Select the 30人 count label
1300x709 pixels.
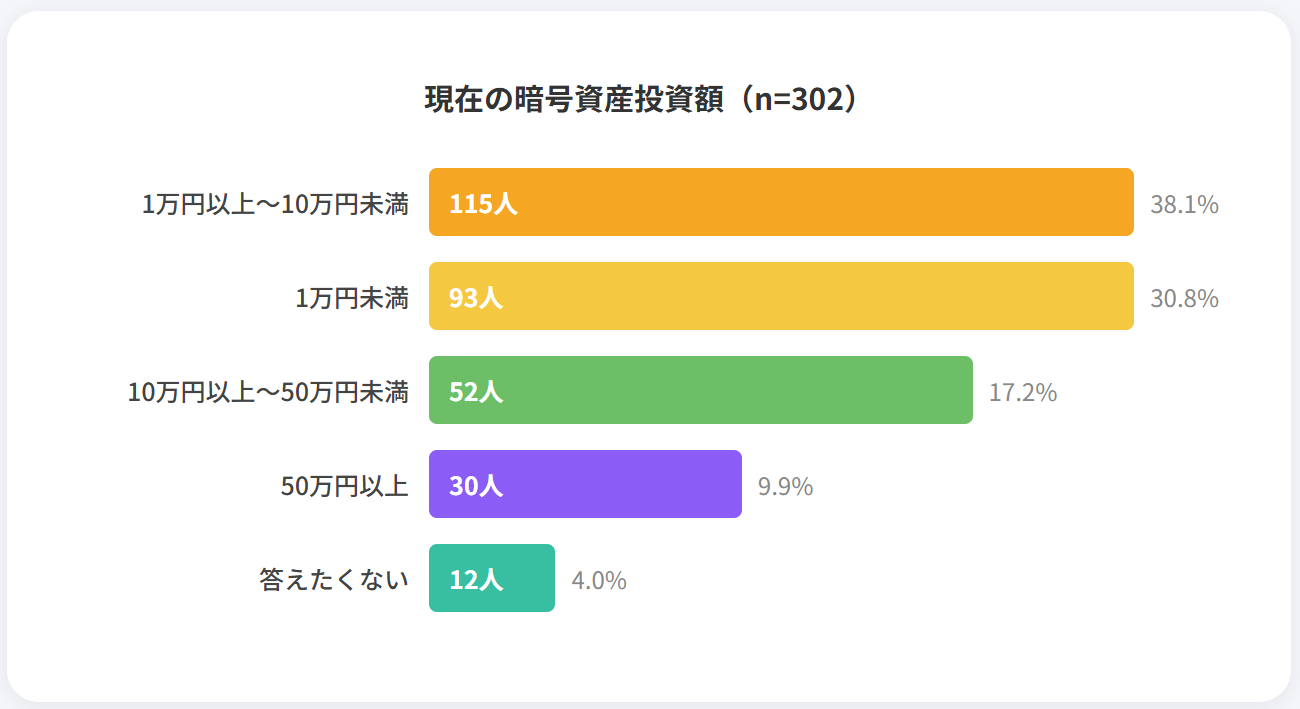pos(476,486)
